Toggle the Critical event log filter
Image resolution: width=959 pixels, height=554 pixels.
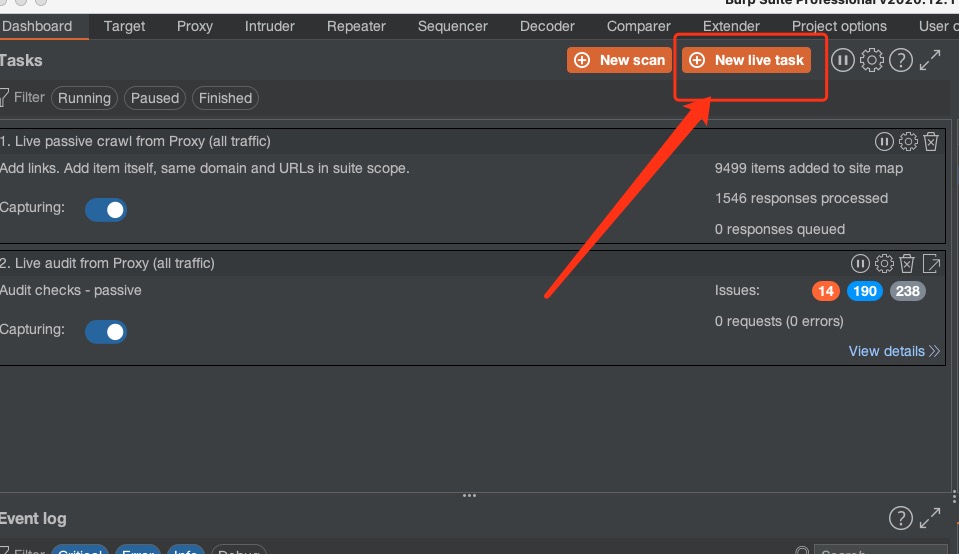[80, 549]
